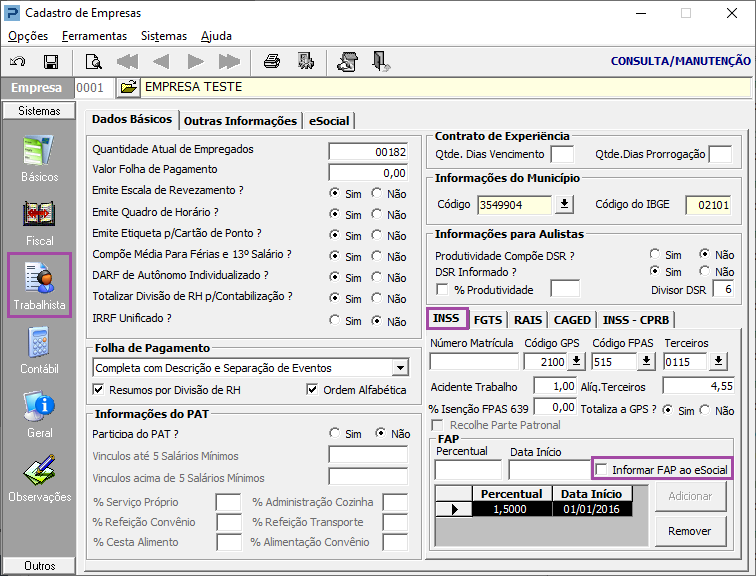Switch to the INSS - CPRB tab
Screen dimensions: 756x576
[x=635, y=320]
